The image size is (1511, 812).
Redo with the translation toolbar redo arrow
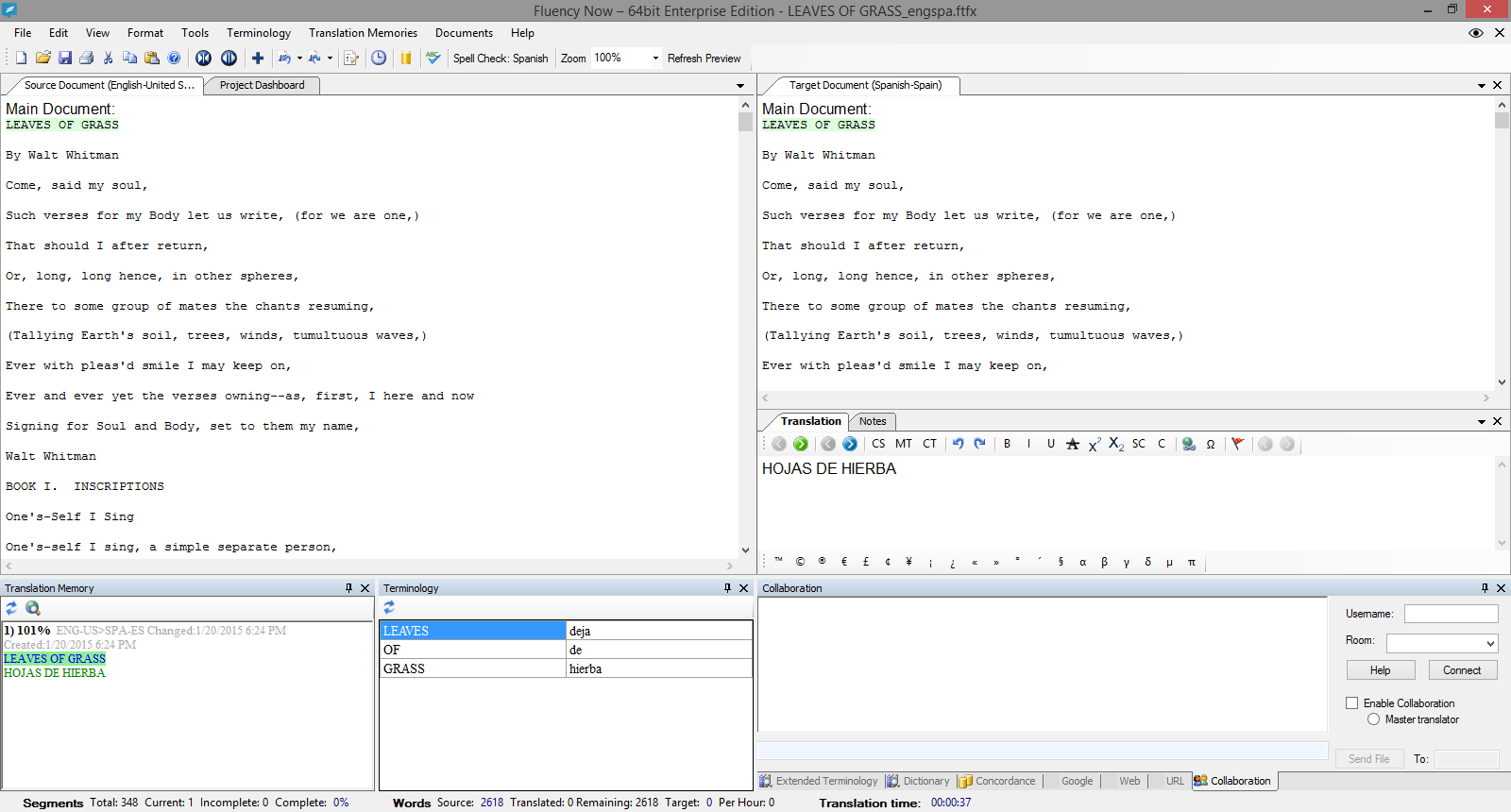980,444
